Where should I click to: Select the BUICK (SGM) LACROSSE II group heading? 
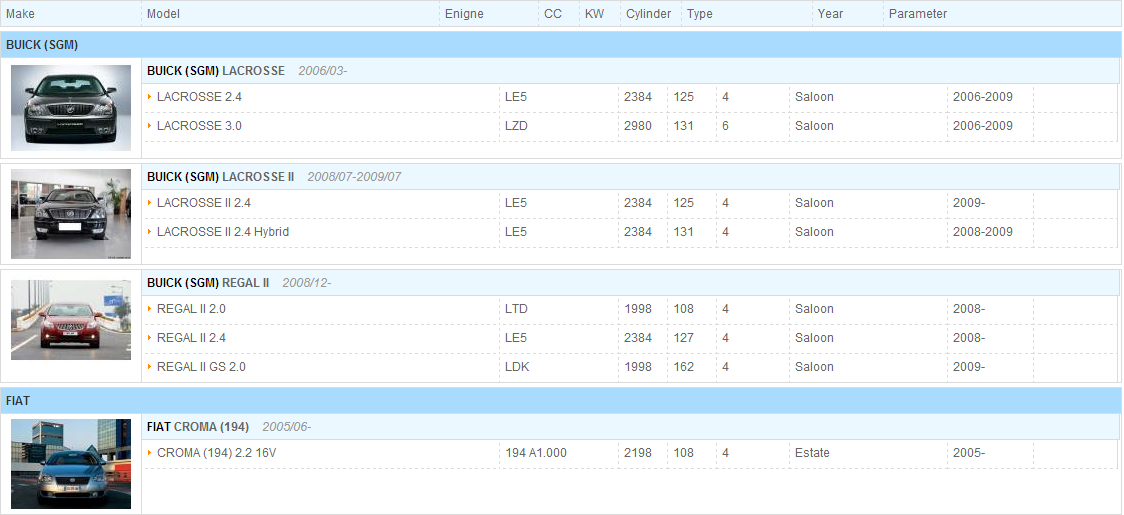[220, 177]
